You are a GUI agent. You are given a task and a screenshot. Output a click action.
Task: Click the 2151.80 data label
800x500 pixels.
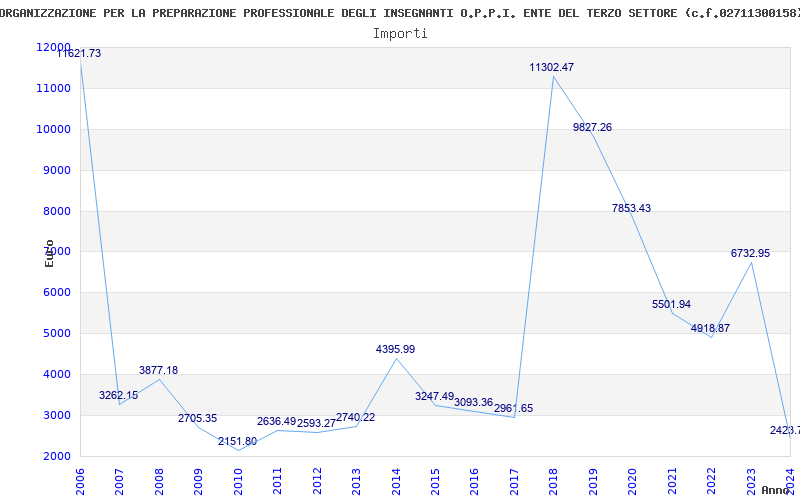pyautogui.click(x=237, y=442)
